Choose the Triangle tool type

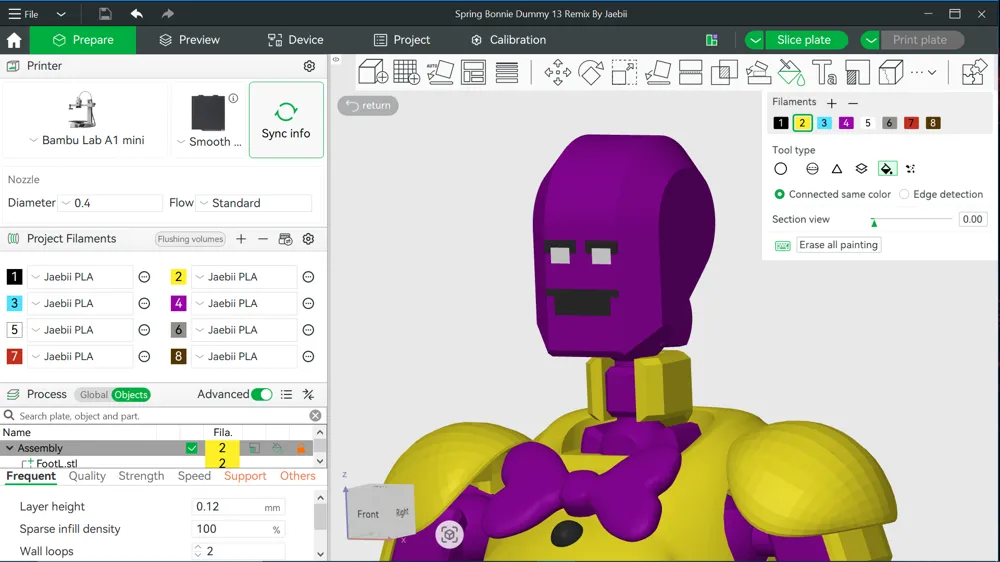(837, 169)
